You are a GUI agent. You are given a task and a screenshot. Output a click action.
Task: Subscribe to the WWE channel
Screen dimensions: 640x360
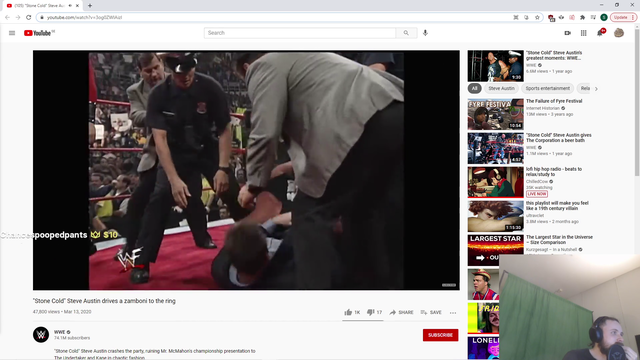click(x=440, y=335)
